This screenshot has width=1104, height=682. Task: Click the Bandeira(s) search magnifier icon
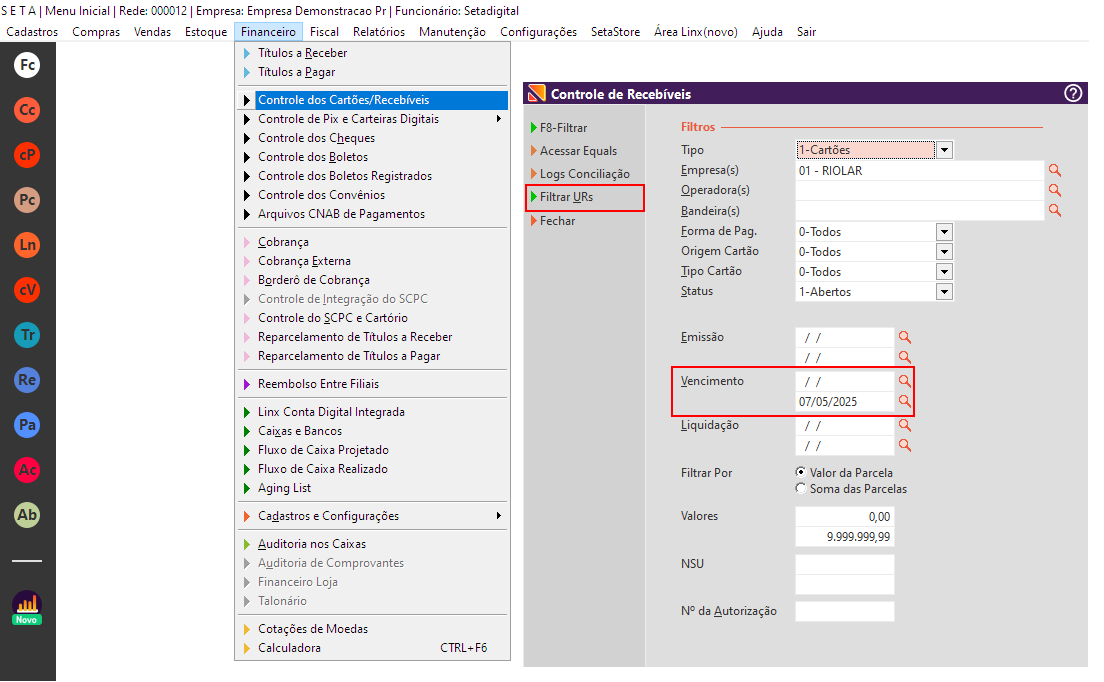tap(1054, 210)
